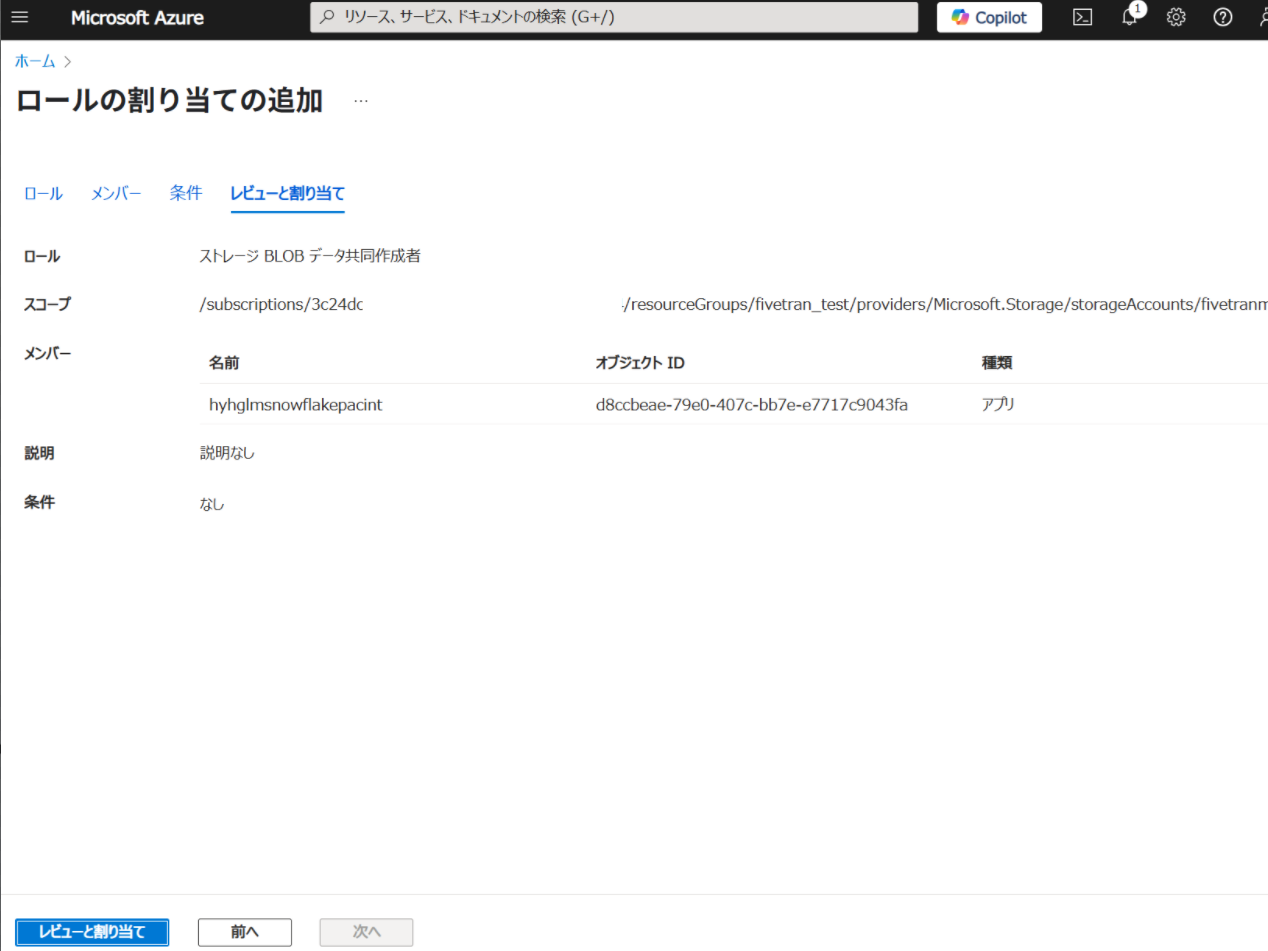1268x951 pixels.
Task: Select member name hyhglmsnowflakepacint
Action: point(296,405)
